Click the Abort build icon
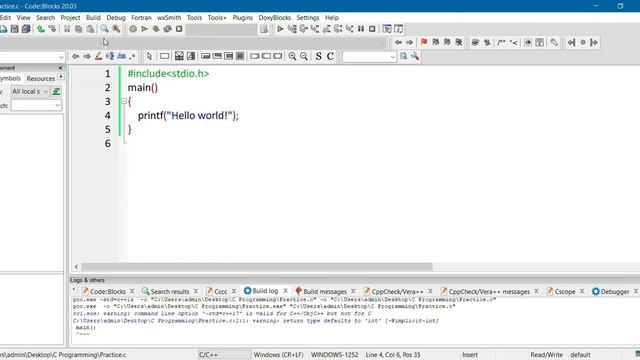 click(179, 29)
